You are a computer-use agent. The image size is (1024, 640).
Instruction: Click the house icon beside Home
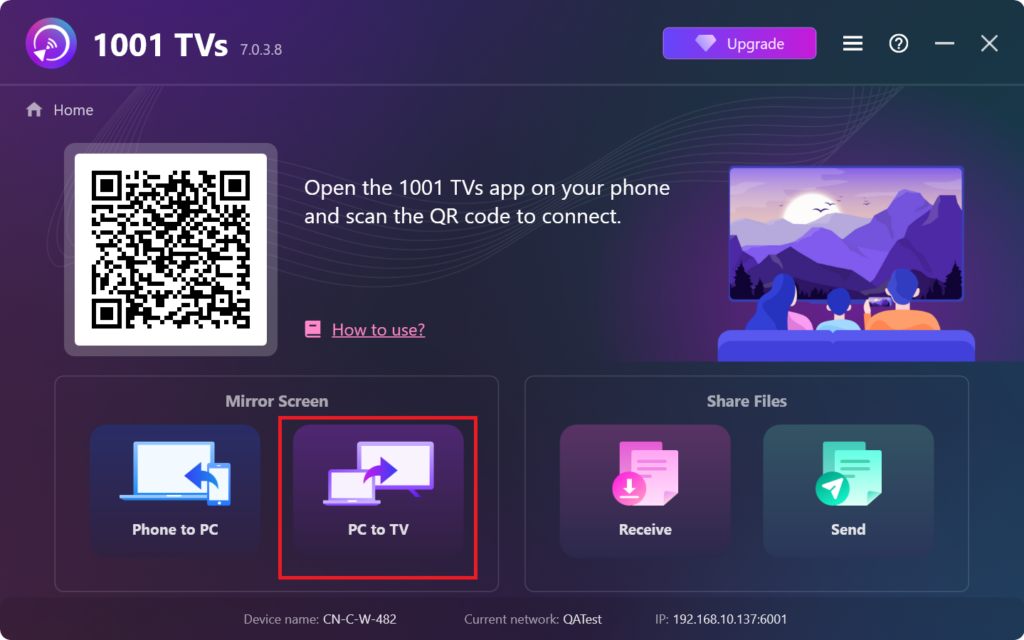click(34, 110)
